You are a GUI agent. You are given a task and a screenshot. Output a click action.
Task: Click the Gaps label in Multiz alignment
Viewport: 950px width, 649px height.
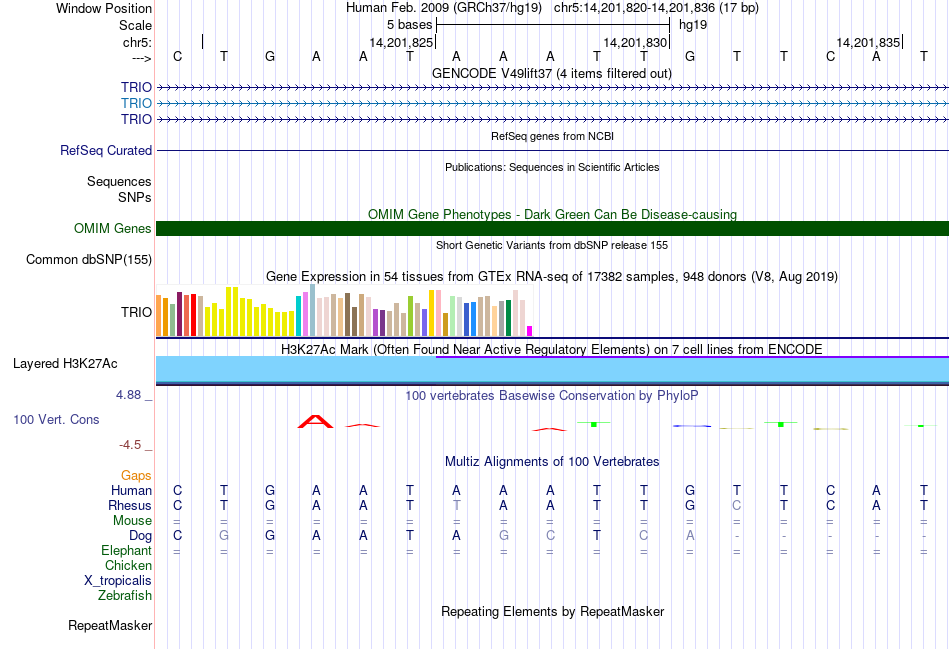tap(136, 476)
